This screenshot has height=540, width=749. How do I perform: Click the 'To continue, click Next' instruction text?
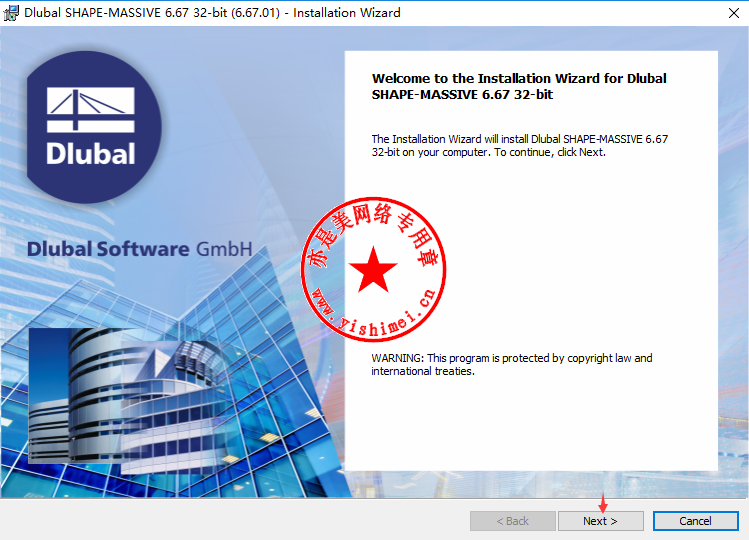click(x=550, y=152)
